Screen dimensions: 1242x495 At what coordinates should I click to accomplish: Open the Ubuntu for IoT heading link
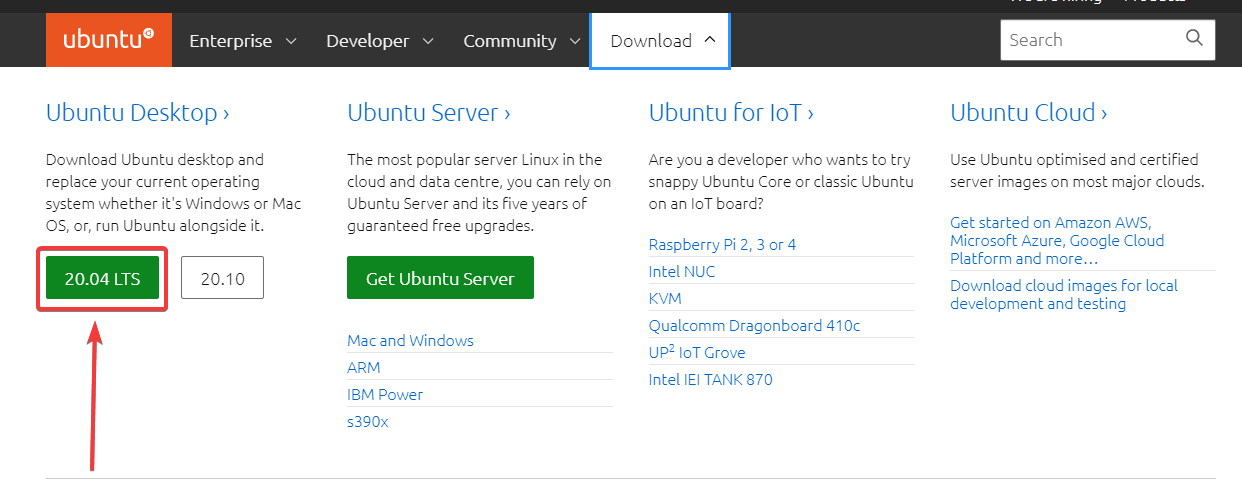pos(731,113)
